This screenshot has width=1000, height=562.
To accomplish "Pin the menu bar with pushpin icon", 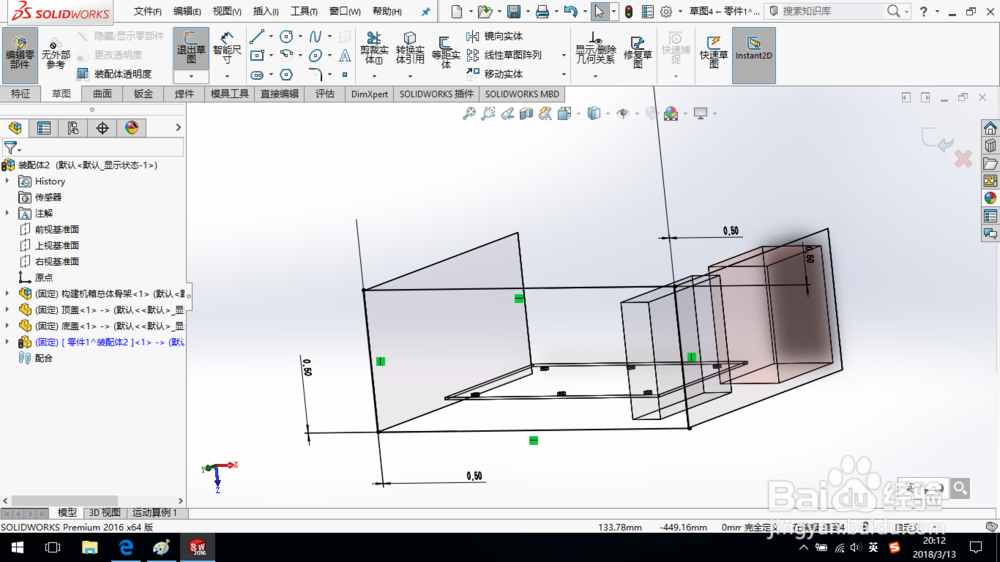I will click(x=425, y=11).
